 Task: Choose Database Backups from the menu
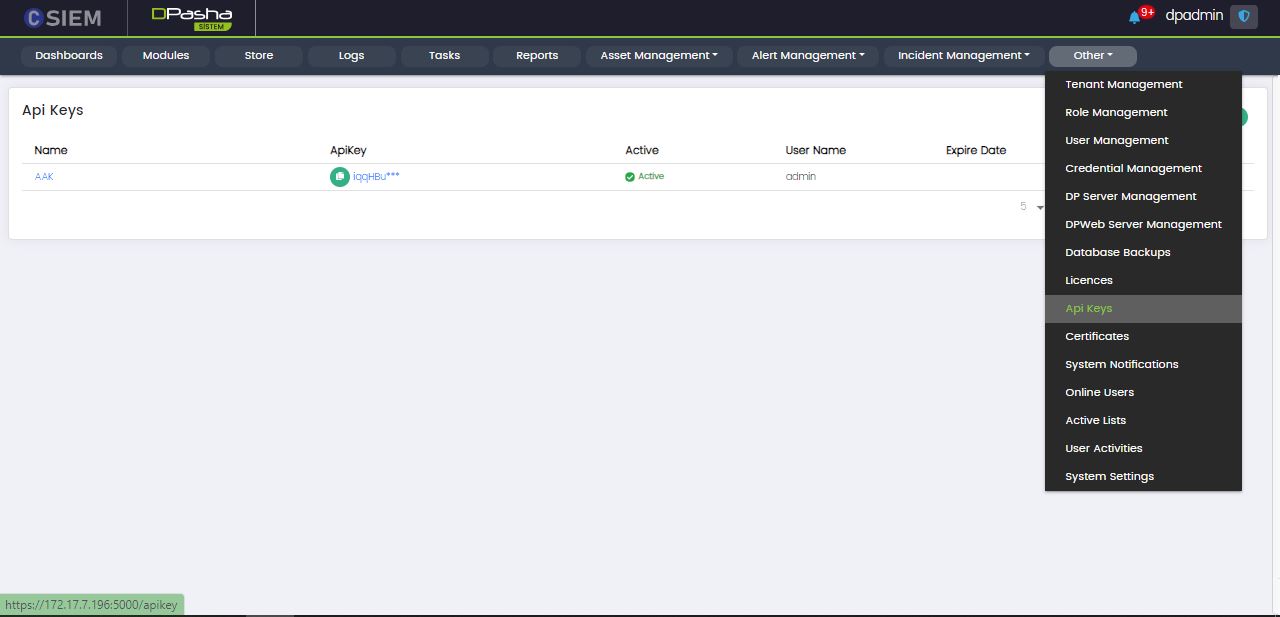[1117, 253]
